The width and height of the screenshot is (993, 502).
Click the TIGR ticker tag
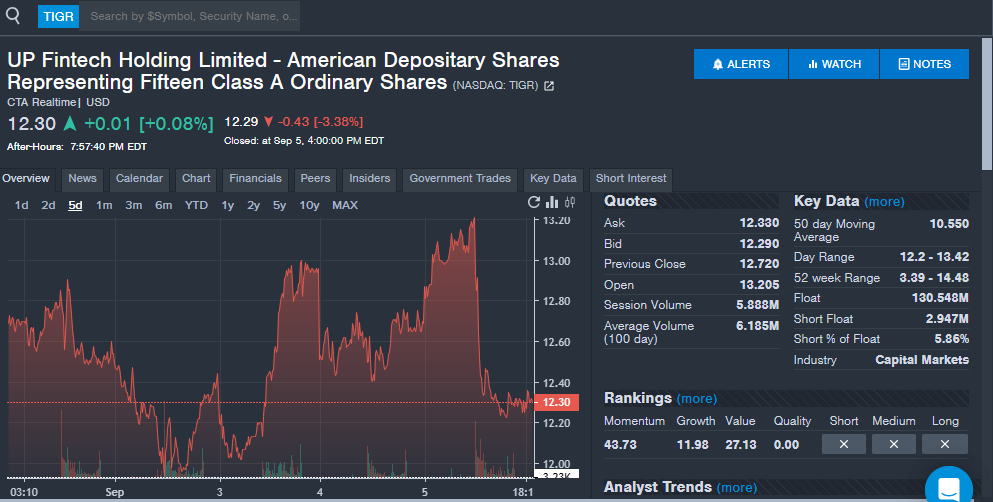tap(58, 16)
